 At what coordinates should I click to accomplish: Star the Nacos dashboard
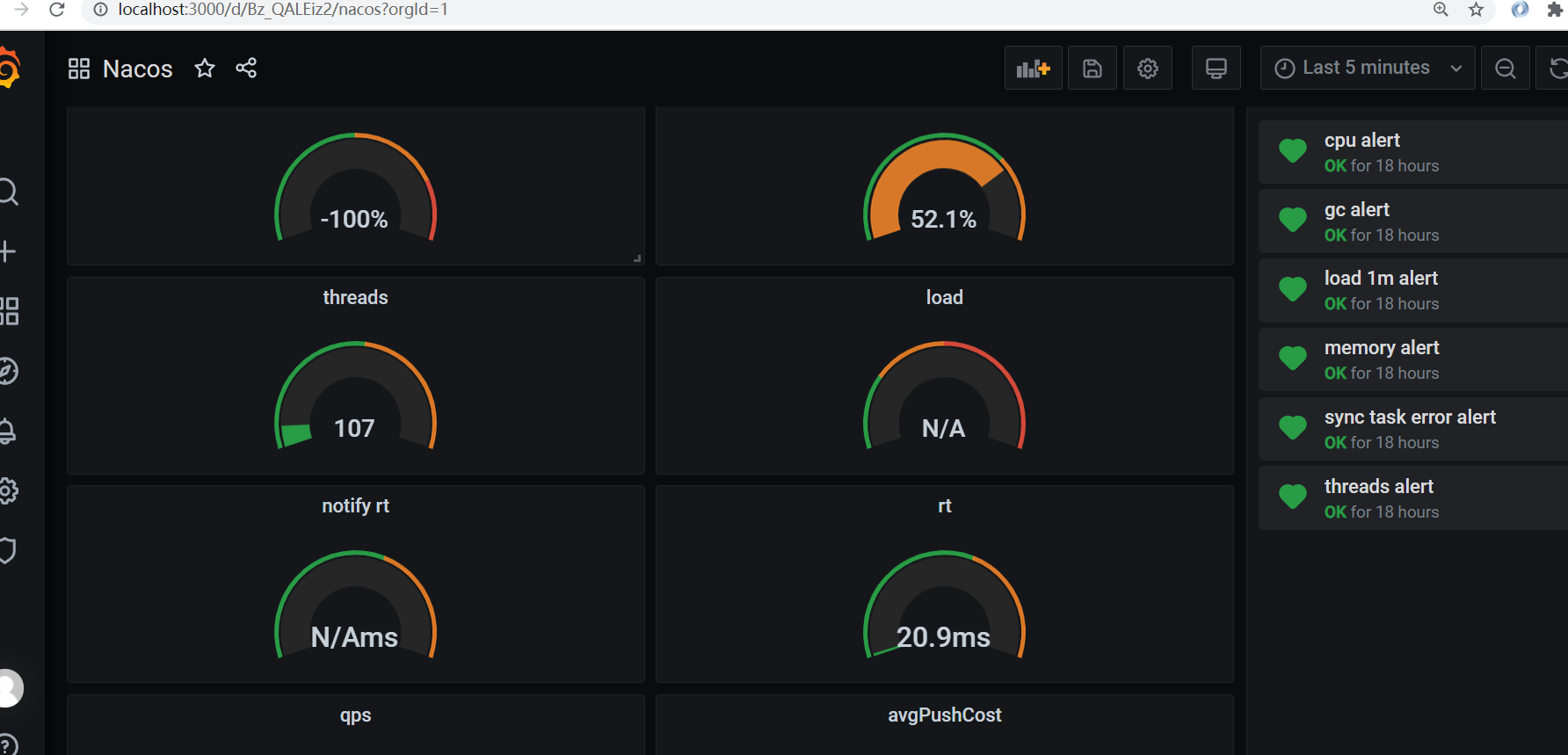click(205, 68)
